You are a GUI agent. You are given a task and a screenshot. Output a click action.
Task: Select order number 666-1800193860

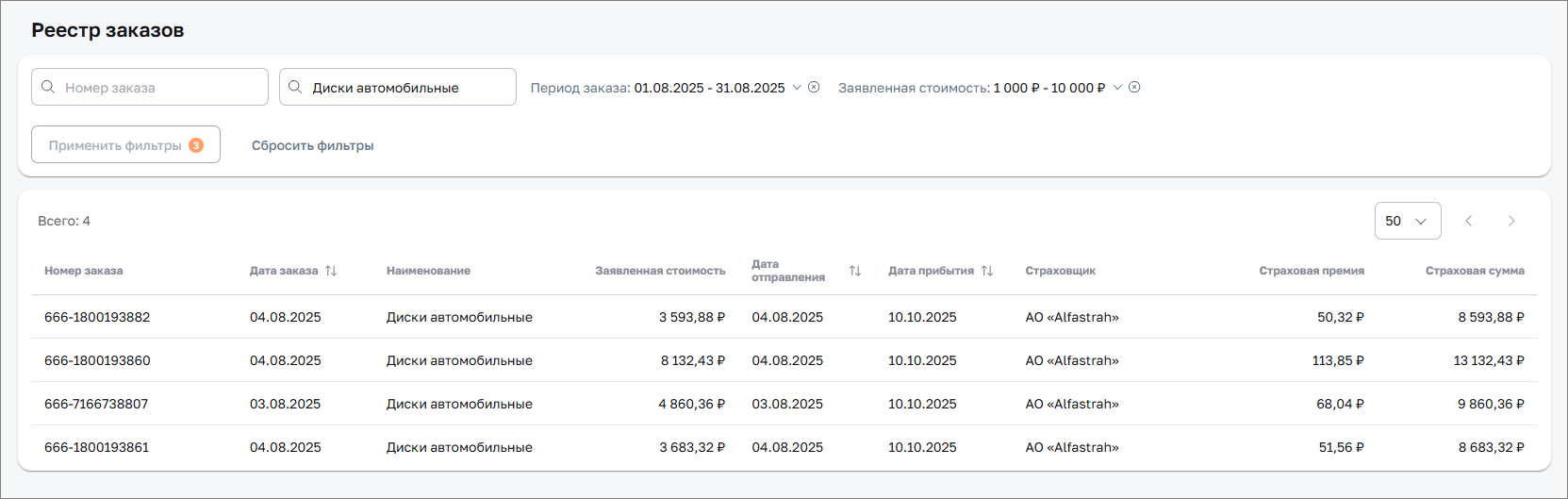pos(97,360)
